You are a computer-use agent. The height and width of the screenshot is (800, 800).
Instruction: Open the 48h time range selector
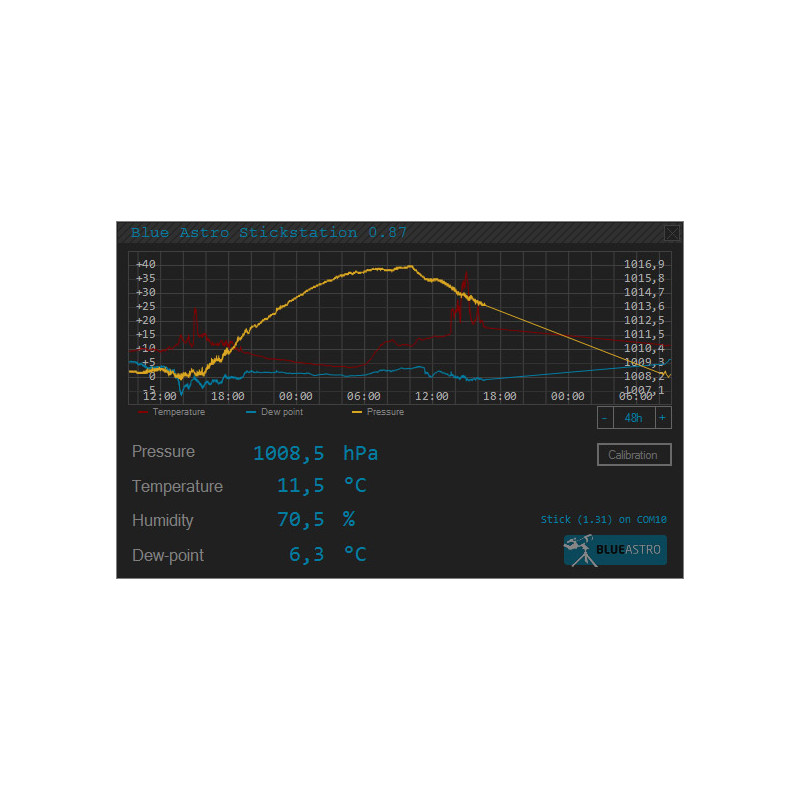click(632, 417)
